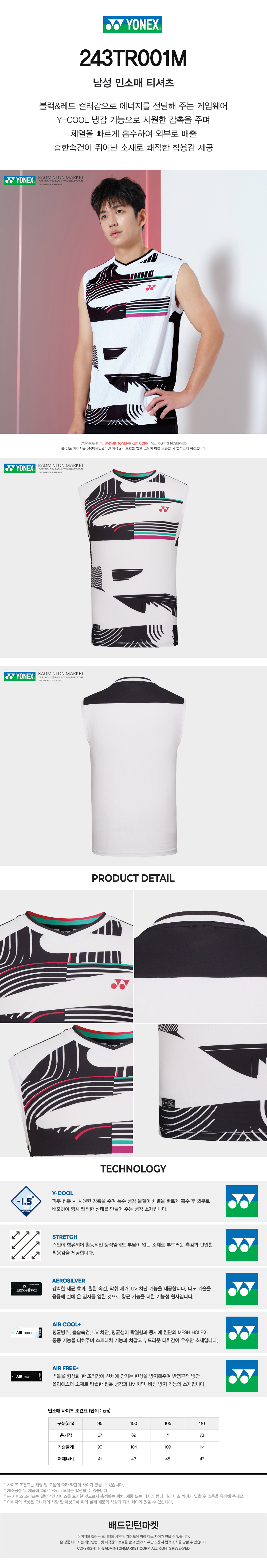Click the AIR FREE+ black label icon
The image size is (267, 1568).
(x=26, y=1376)
